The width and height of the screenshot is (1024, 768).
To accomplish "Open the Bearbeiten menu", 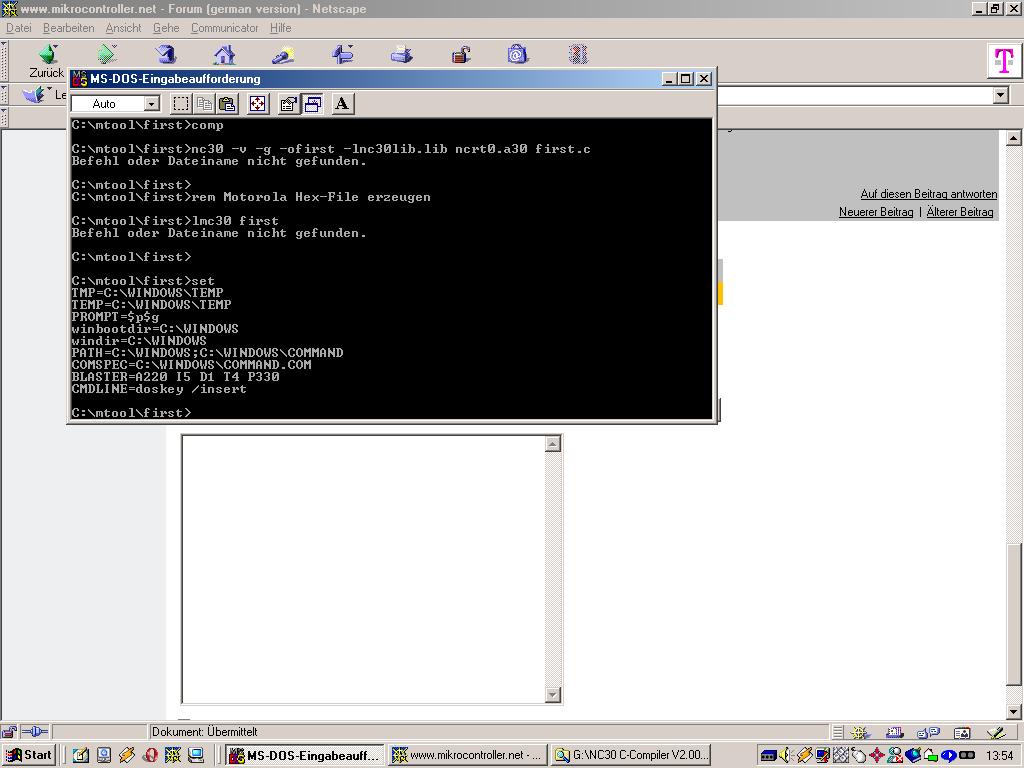I will 69,28.
